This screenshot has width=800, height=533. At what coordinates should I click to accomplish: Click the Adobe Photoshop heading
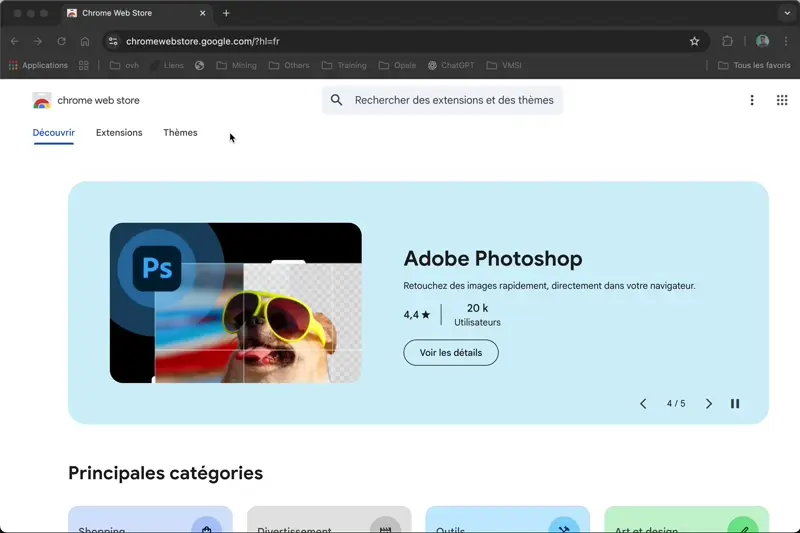(x=493, y=259)
